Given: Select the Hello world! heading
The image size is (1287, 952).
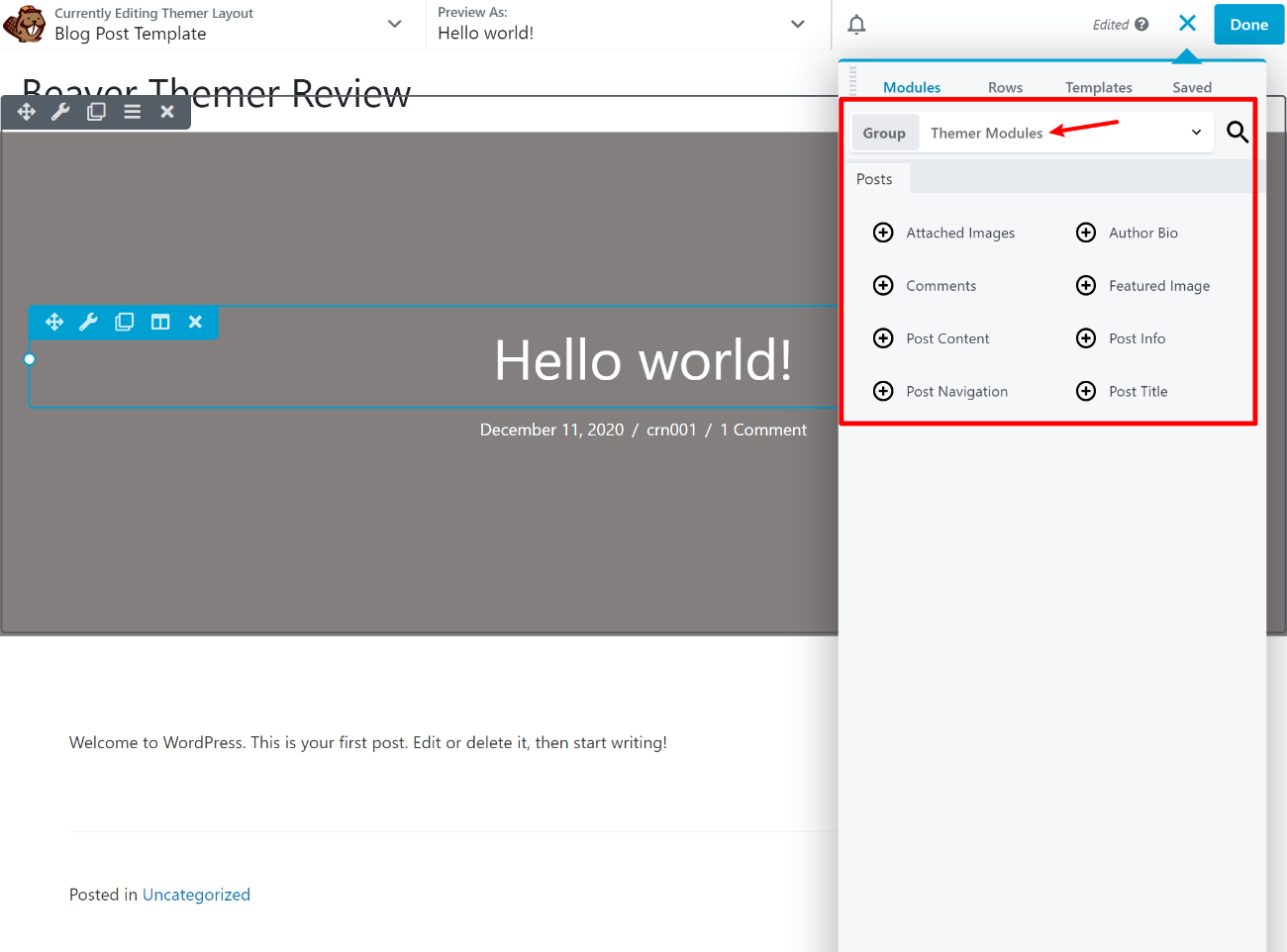Looking at the screenshot, I should [x=643, y=360].
